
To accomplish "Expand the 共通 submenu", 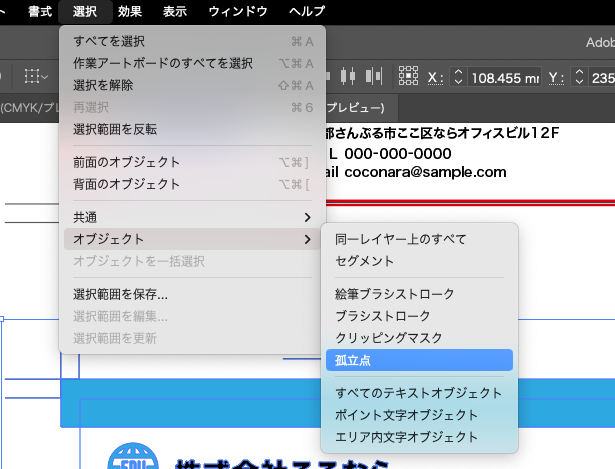I will tap(192, 217).
